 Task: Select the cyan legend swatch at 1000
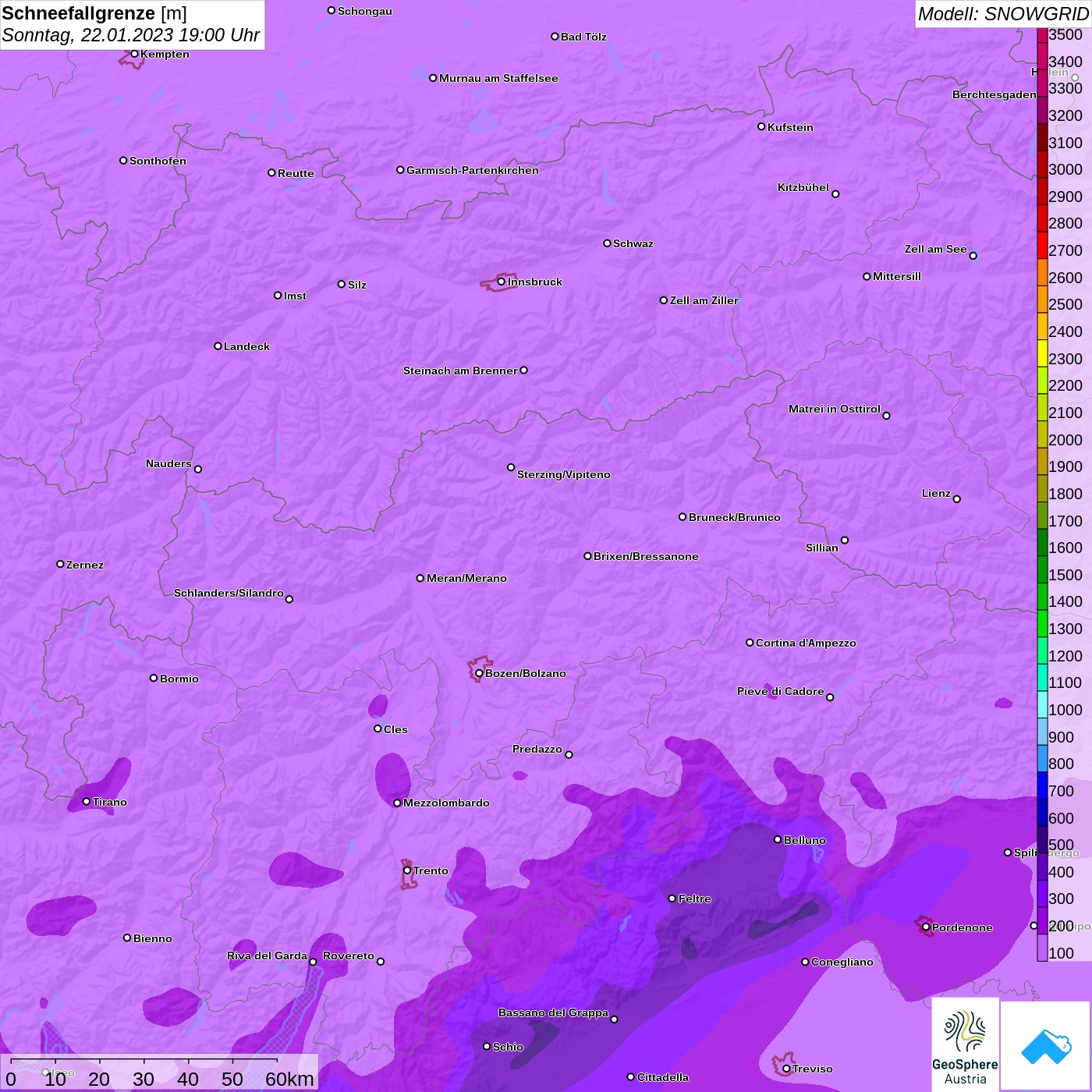click(1042, 704)
